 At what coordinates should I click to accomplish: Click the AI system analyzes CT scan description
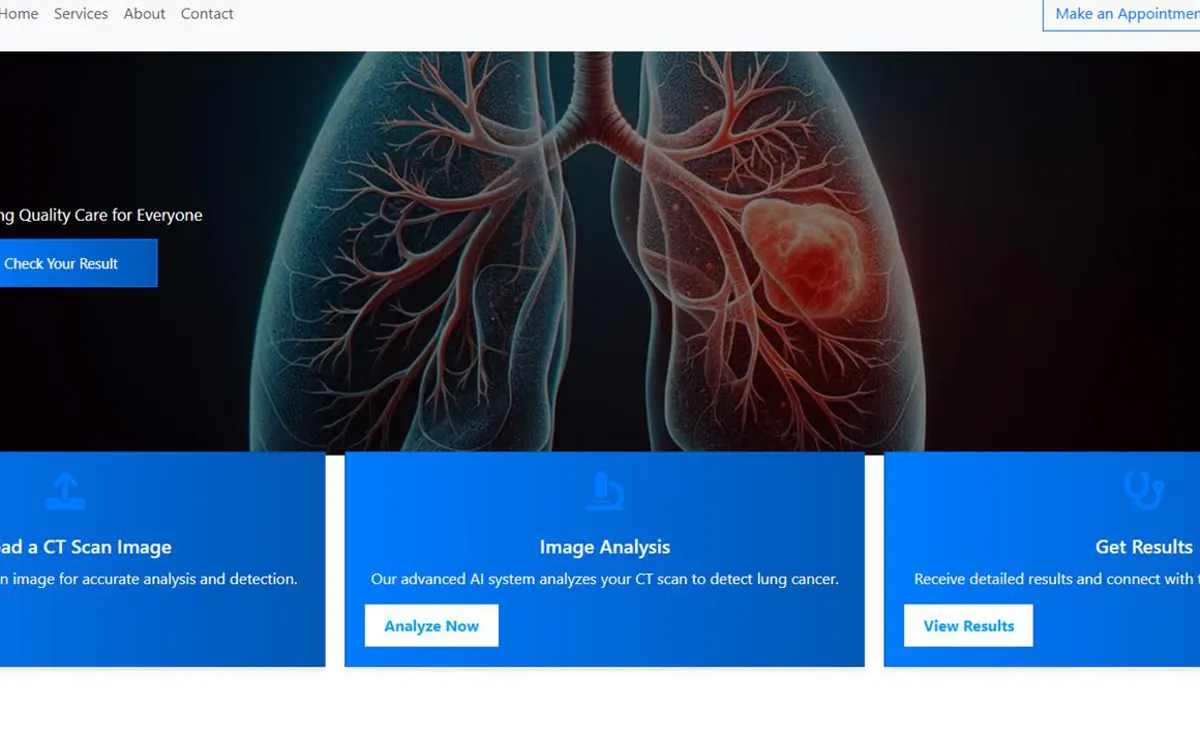605,579
